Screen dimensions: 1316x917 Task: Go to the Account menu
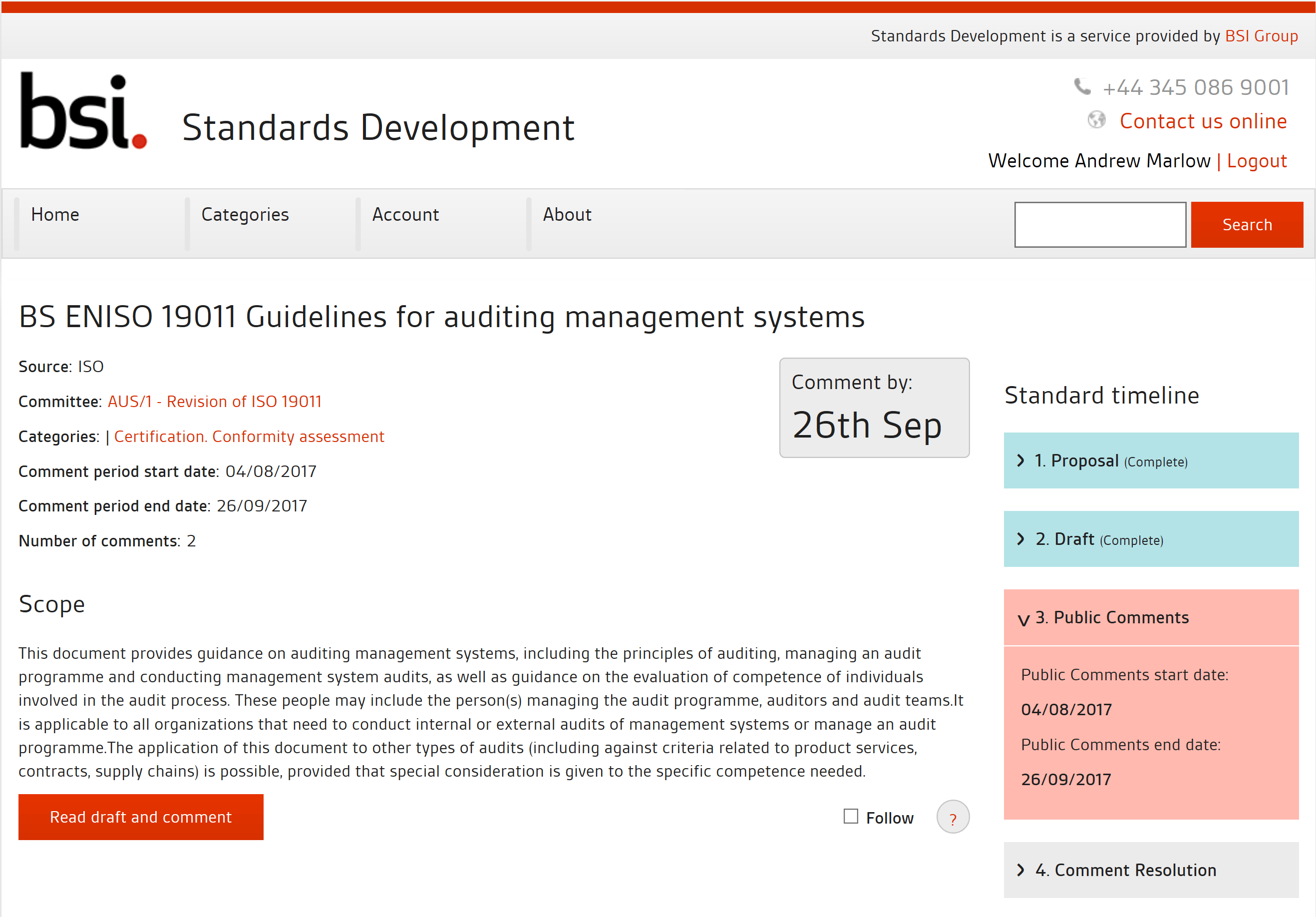[405, 214]
